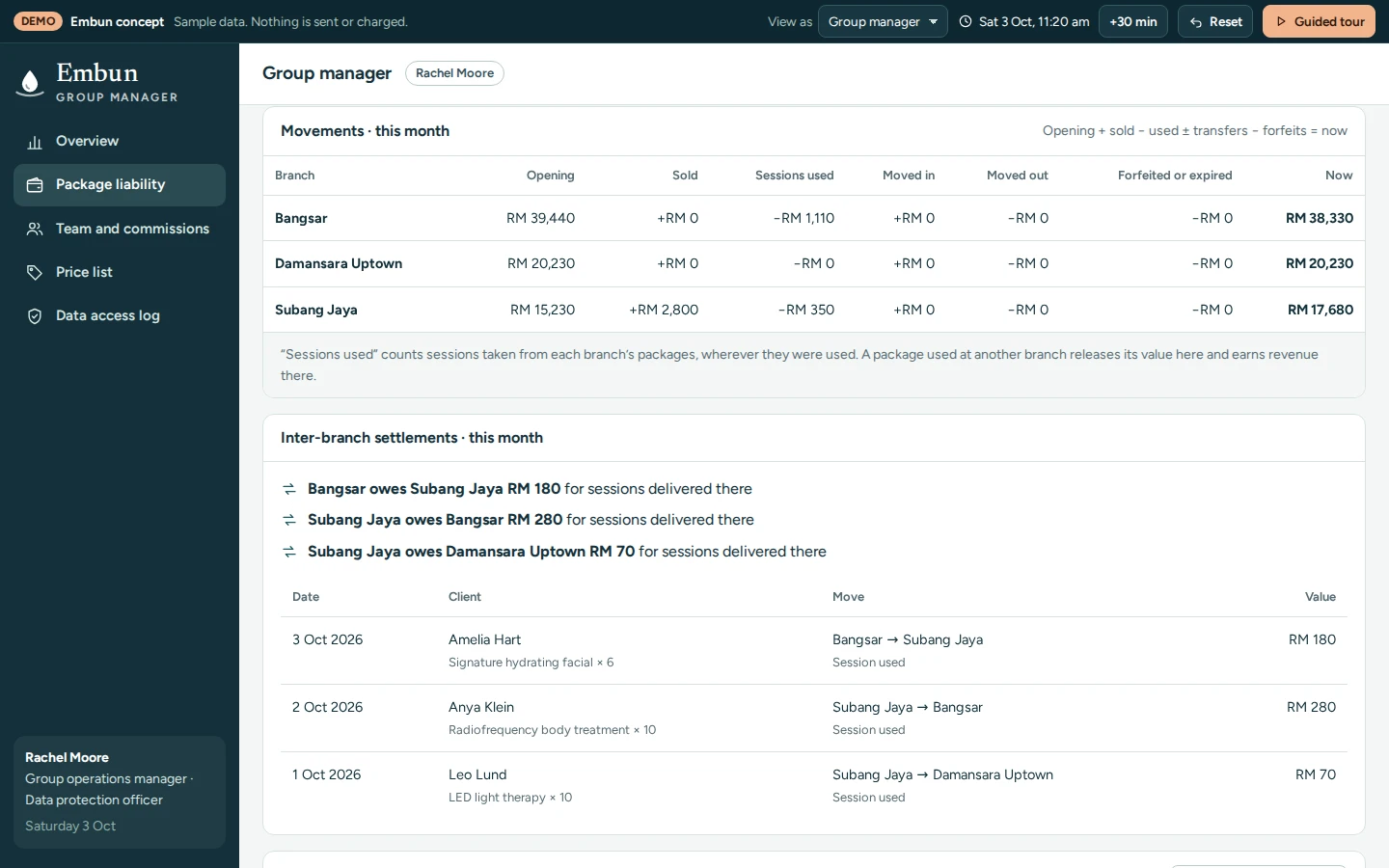Screen dimensions: 1389x868
Task: Click the Reset button
Action: 1215,21
